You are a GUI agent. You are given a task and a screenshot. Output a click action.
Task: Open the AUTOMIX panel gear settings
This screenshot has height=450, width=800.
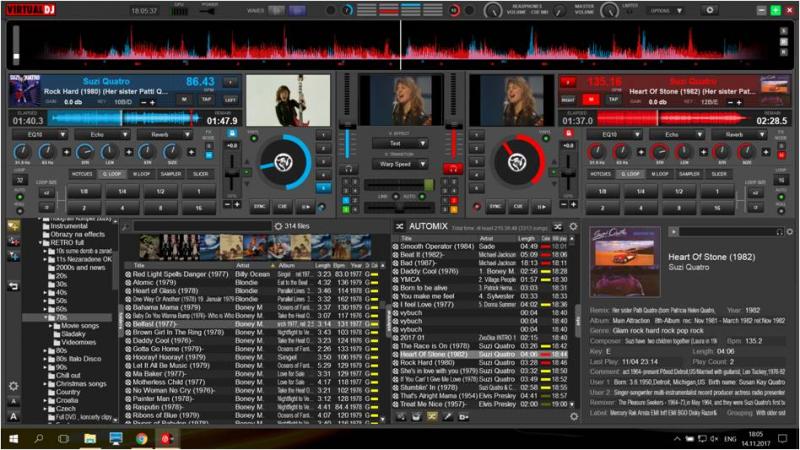pyautogui.click(x=573, y=226)
